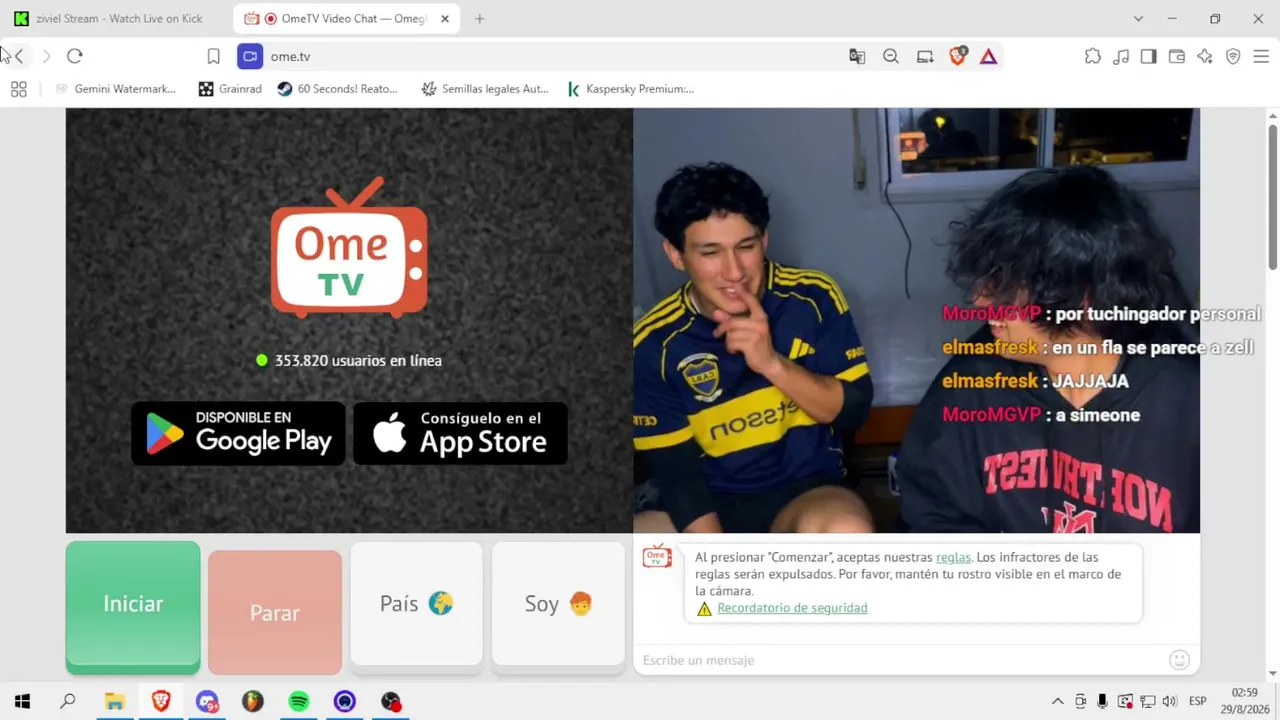Click the OmeTV logo

[x=349, y=248]
